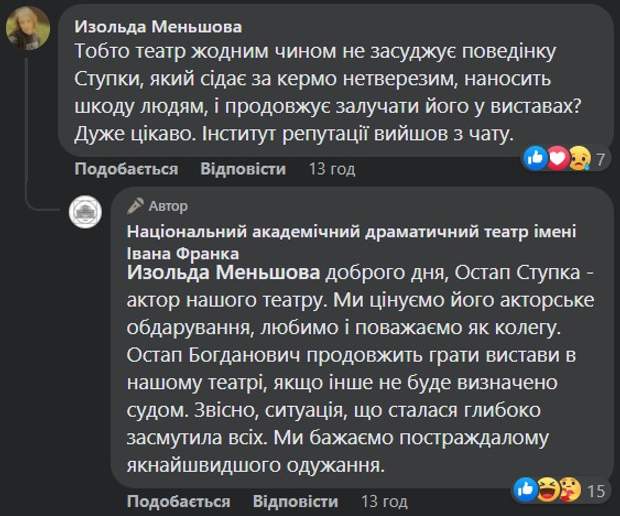Click the thumbs-up reaction beside count 7

536,158
